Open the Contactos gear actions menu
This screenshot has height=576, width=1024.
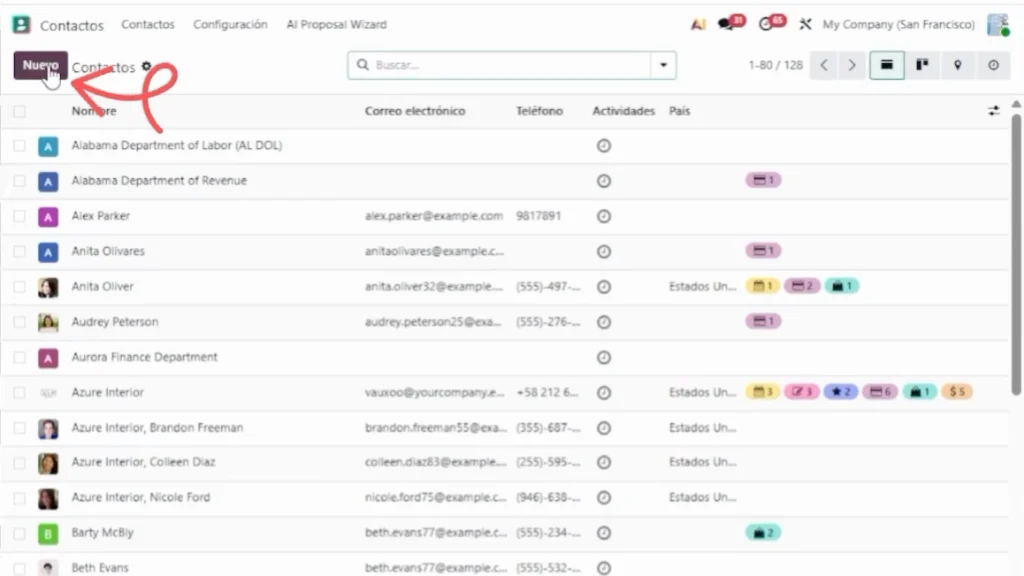point(147,67)
